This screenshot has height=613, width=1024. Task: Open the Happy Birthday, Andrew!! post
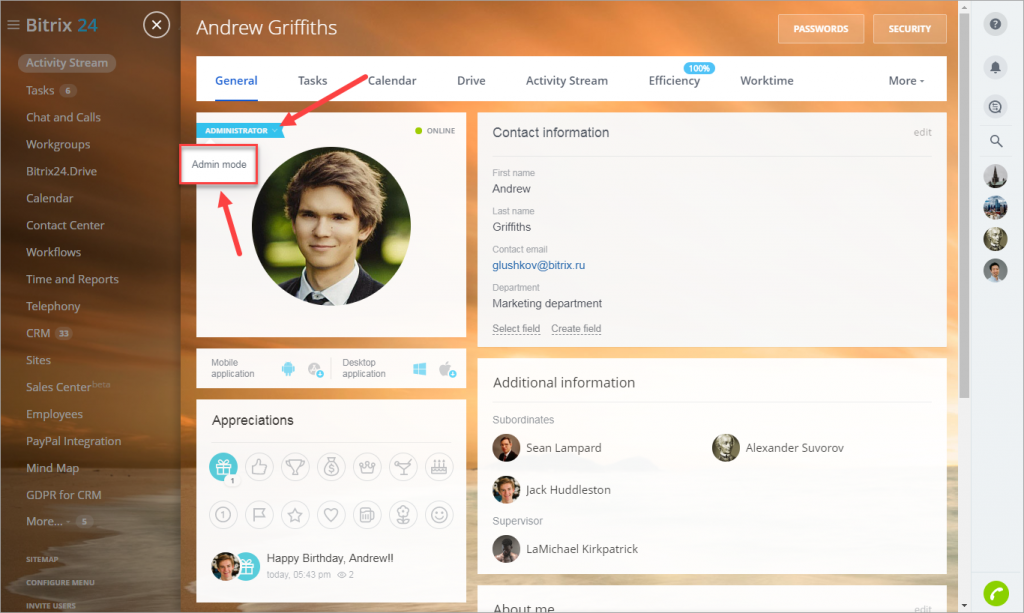(x=330, y=558)
